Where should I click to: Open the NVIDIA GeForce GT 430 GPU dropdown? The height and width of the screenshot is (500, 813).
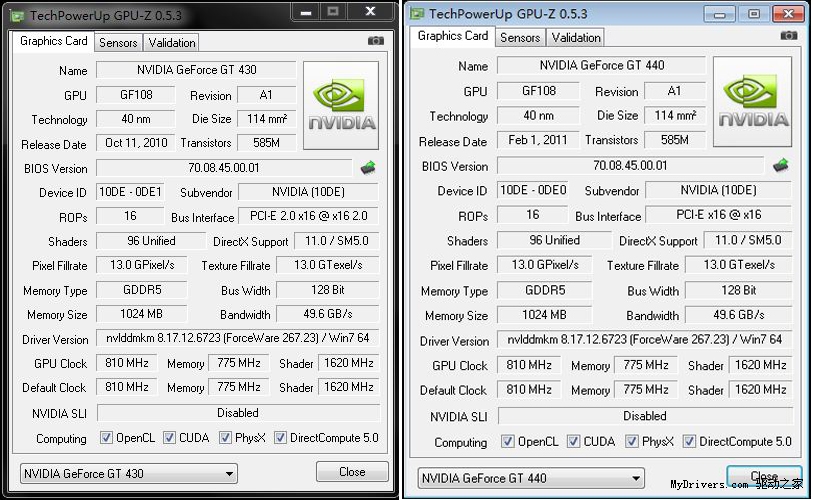(x=129, y=474)
